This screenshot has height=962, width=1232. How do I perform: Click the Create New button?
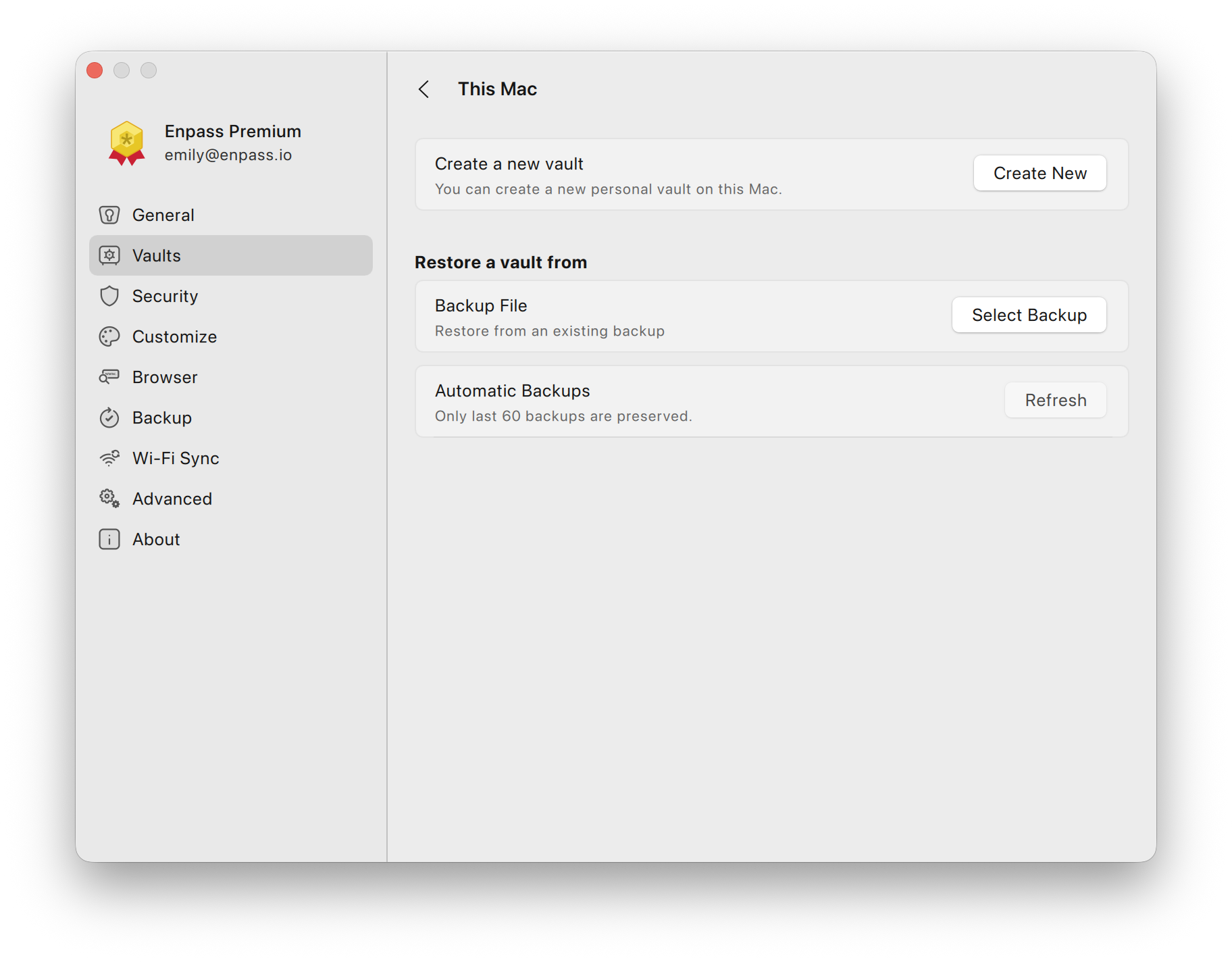click(1039, 174)
